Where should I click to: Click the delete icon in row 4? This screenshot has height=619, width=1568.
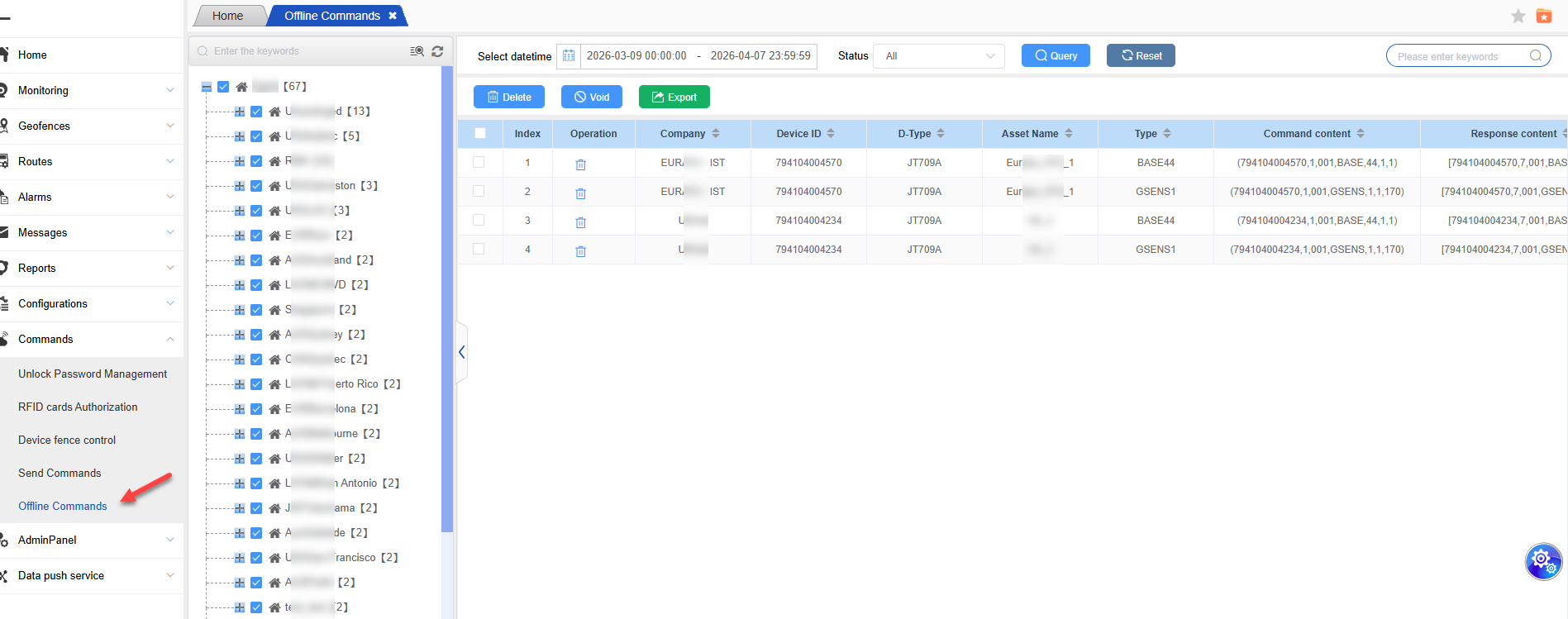[580, 250]
